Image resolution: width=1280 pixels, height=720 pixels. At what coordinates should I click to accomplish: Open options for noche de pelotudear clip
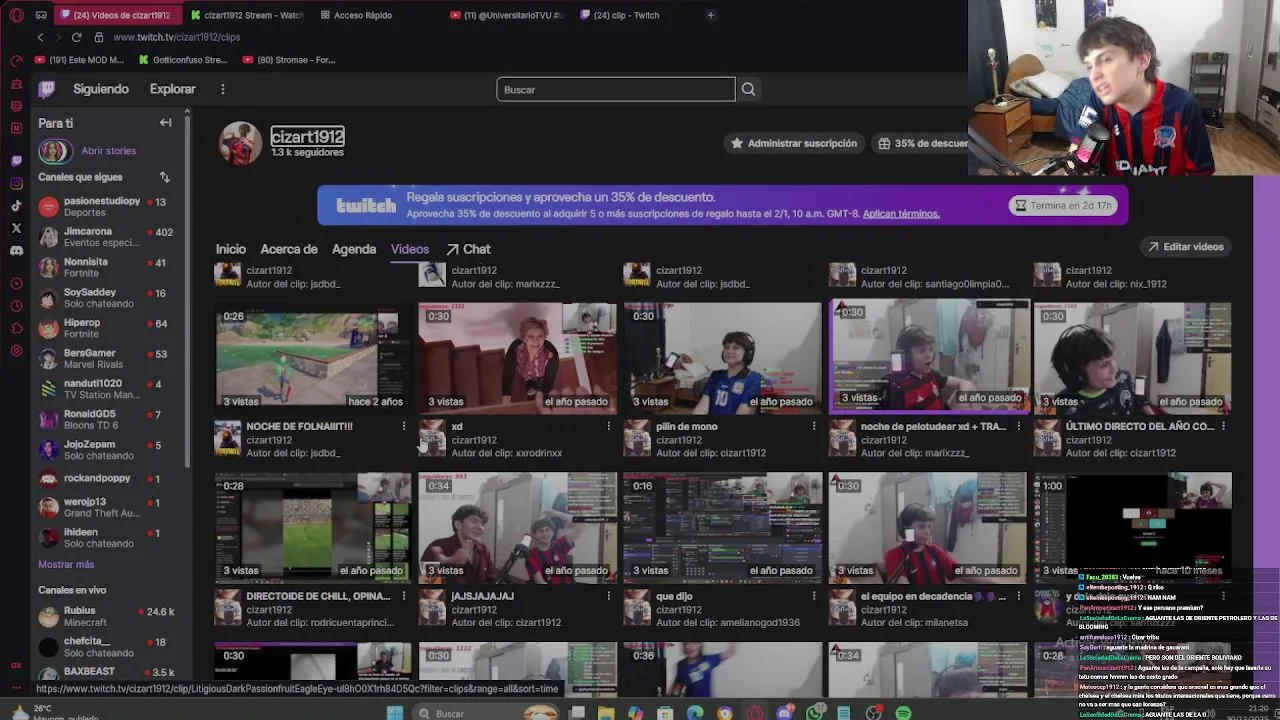point(1018,426)
